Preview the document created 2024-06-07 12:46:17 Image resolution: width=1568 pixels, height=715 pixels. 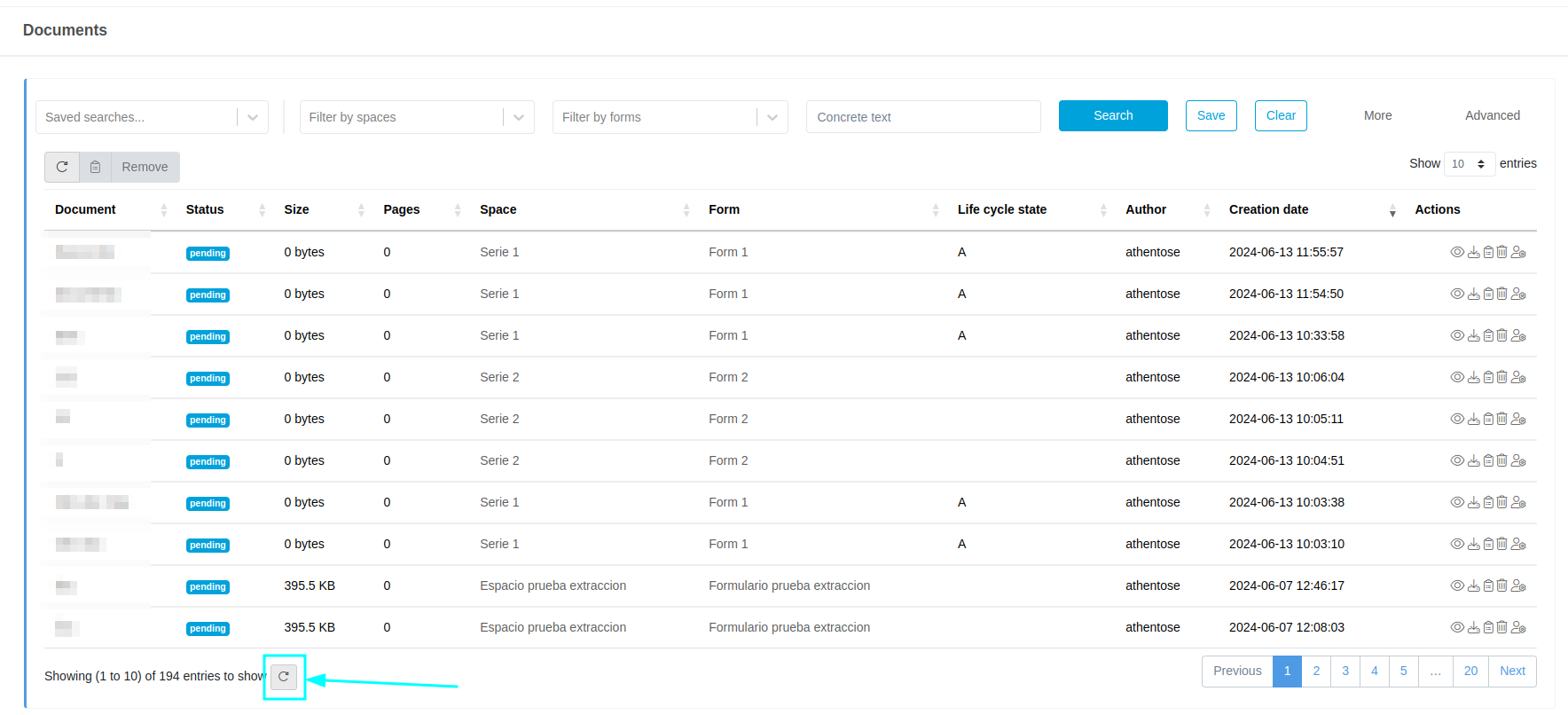pos(1456,585)
